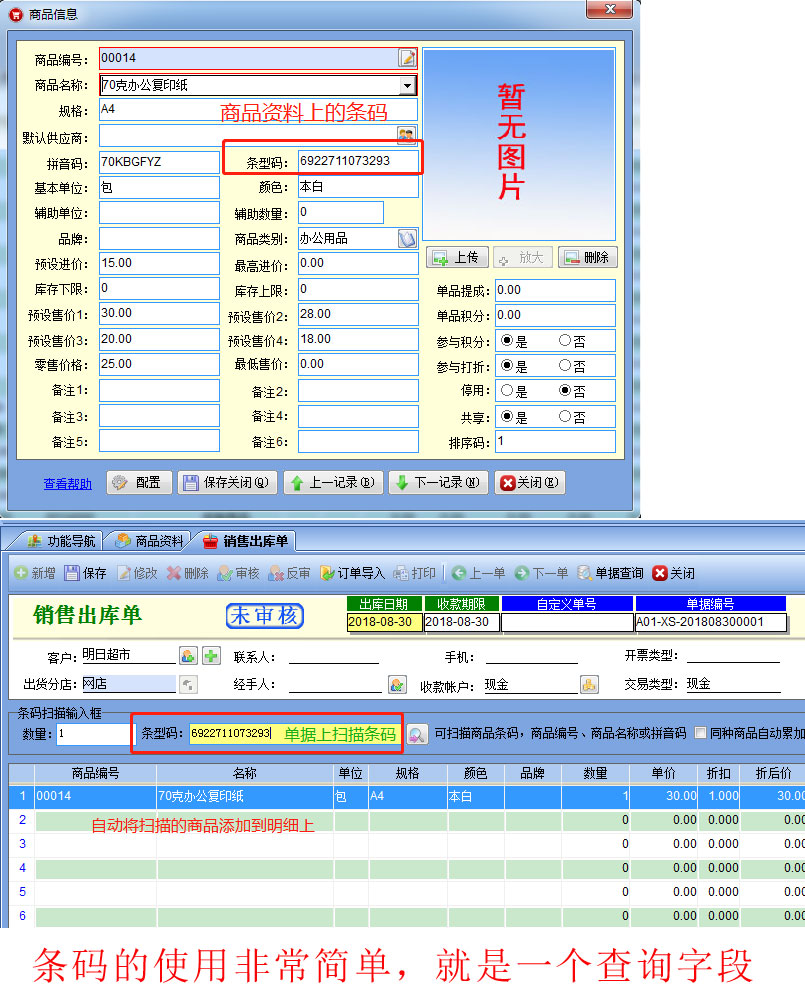Select 否 for 参与积分
The image size is (805, 1000).
coord(565,341)
